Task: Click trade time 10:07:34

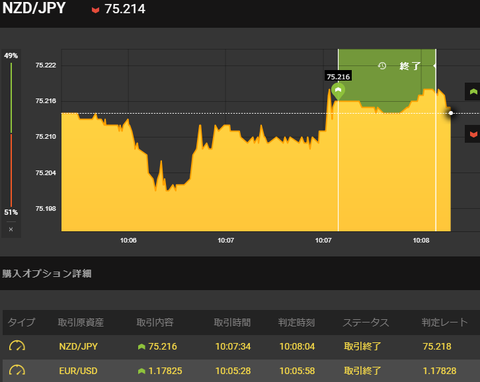Action: 233,346
